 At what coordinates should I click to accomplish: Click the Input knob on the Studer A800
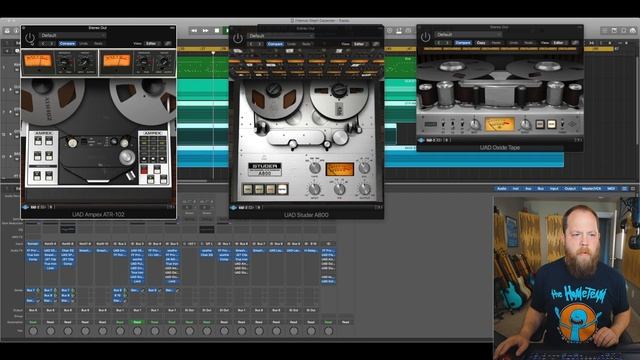pos(314,189)
